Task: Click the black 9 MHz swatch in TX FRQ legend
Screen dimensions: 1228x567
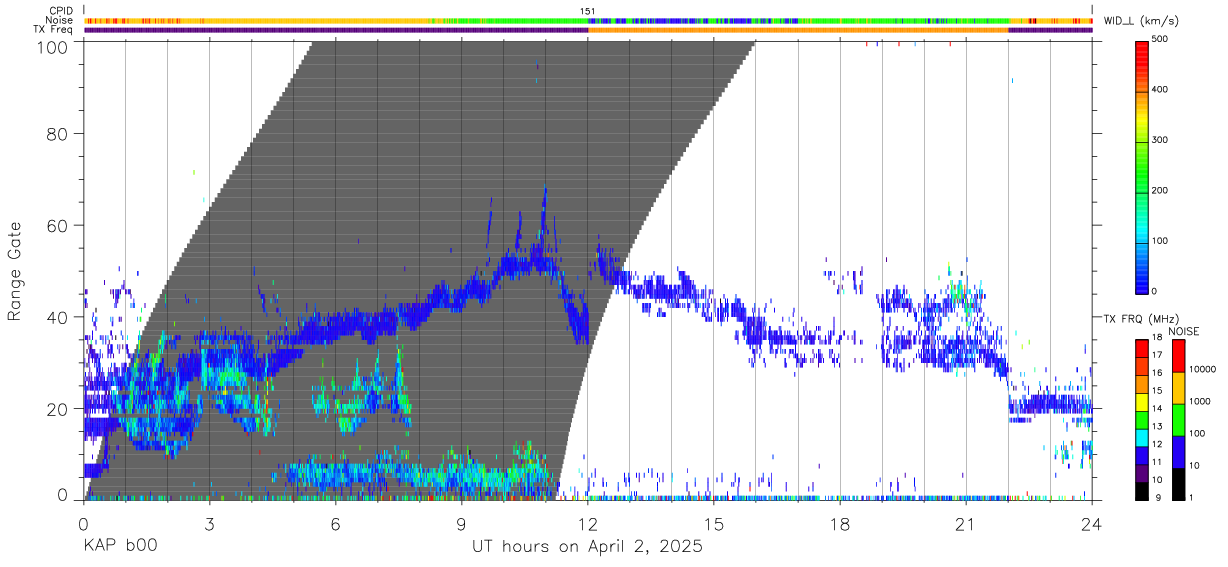Action: 1142,491
